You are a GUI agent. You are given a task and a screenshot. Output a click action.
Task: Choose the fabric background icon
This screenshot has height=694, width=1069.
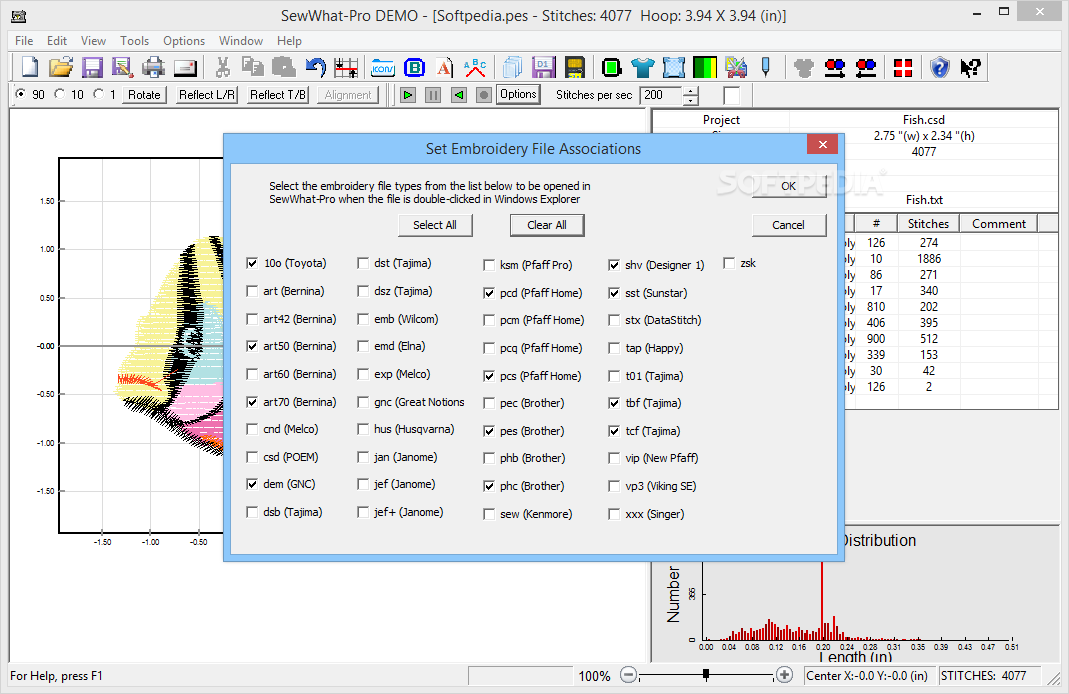tap(674, 67)
